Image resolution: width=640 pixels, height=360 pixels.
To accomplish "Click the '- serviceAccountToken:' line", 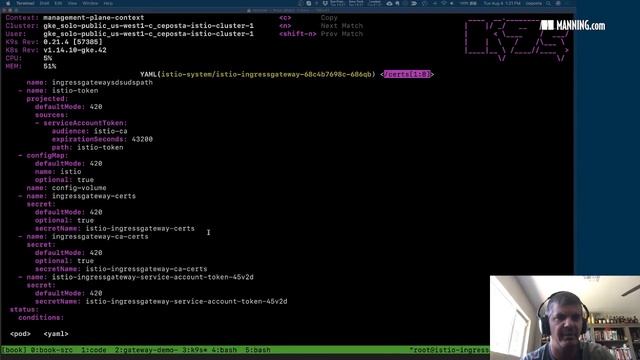I will click(x=81, y=123).
